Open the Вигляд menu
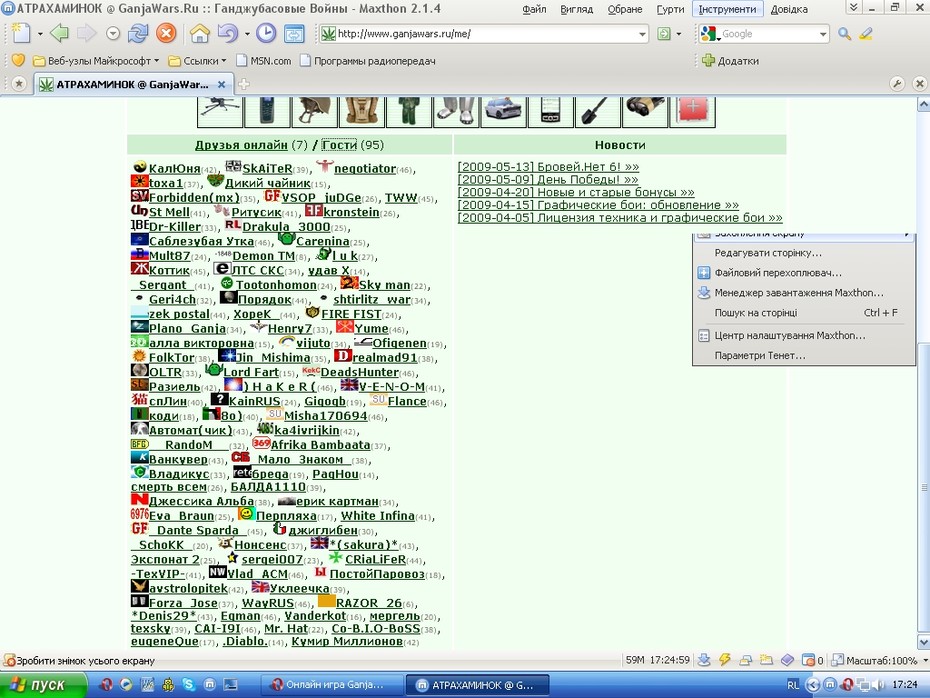The height and width of the screenshot is (698, 930). (x=577, y=9)
